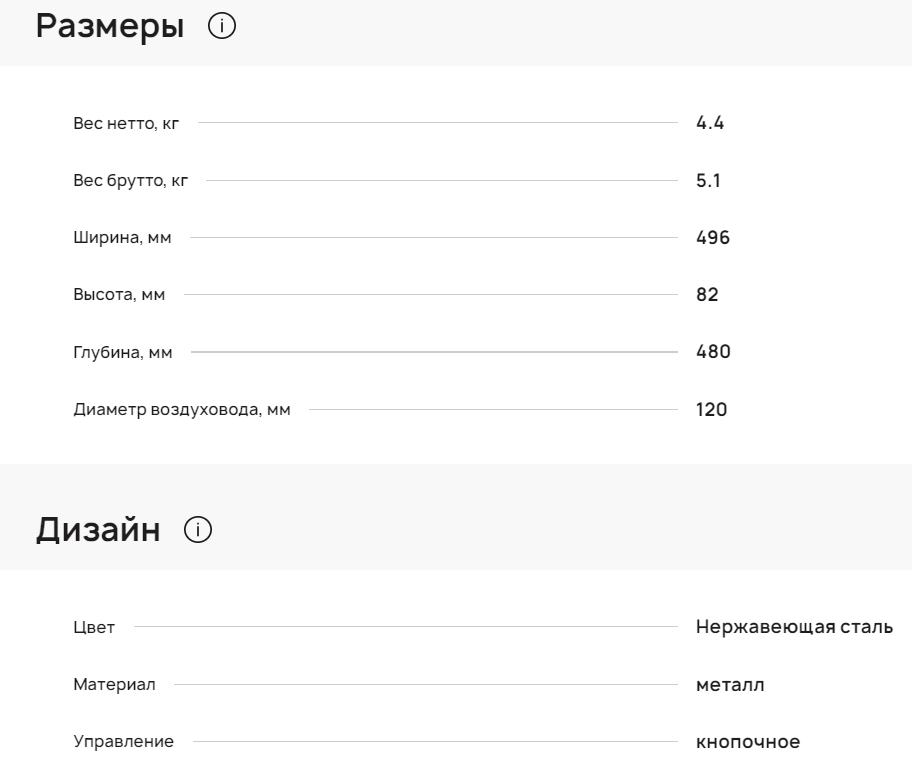Select the металл material value
912x773 pixels.
pos(730,685)
